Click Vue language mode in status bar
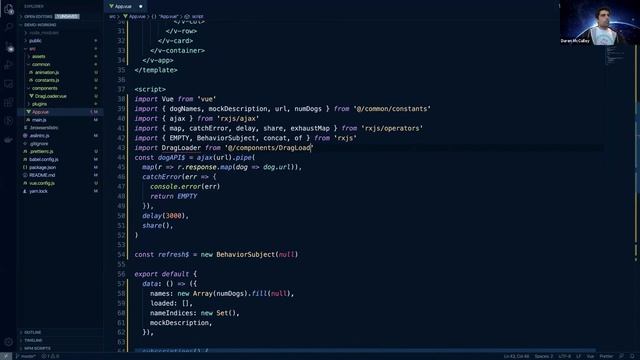Viewport: 640px width, 360px height. (590, 356)
